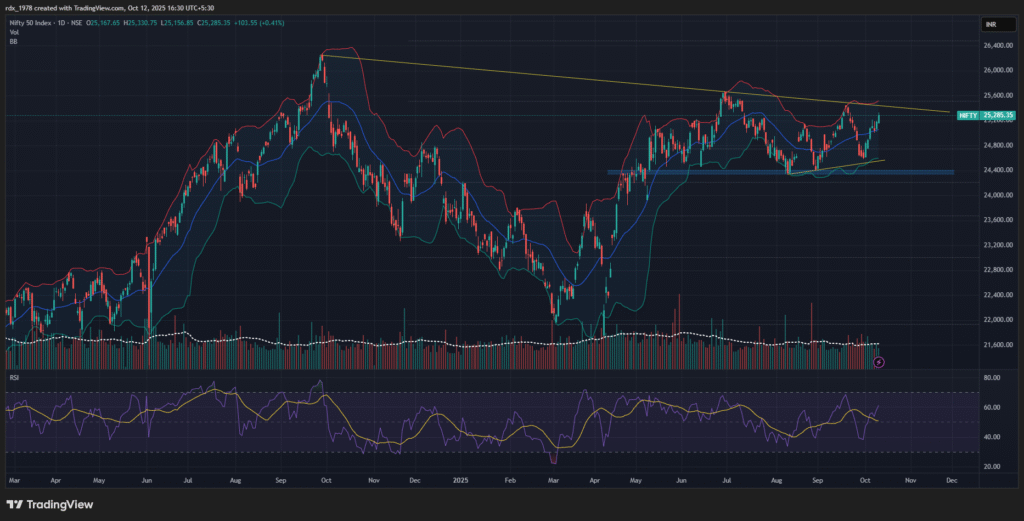The image size is (1024, 521).
Task: Click the purple lightning bolt icon
Action: (878, 362)
